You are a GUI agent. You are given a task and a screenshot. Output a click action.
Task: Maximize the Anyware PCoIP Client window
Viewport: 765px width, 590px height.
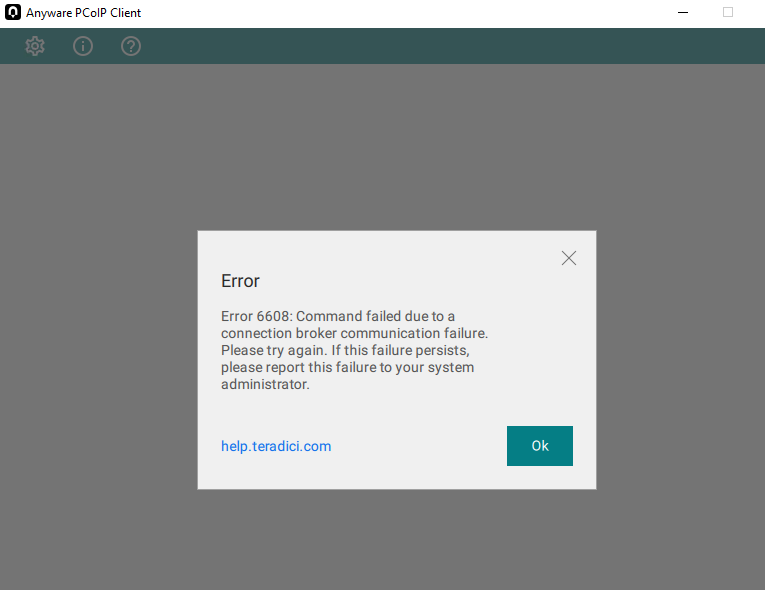(728, 12)
